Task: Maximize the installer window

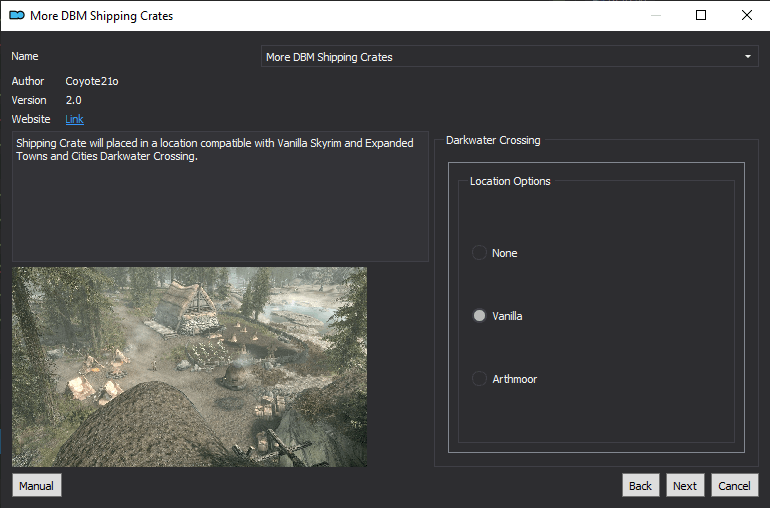Action: pyautogui.click(x=701, y=15)
